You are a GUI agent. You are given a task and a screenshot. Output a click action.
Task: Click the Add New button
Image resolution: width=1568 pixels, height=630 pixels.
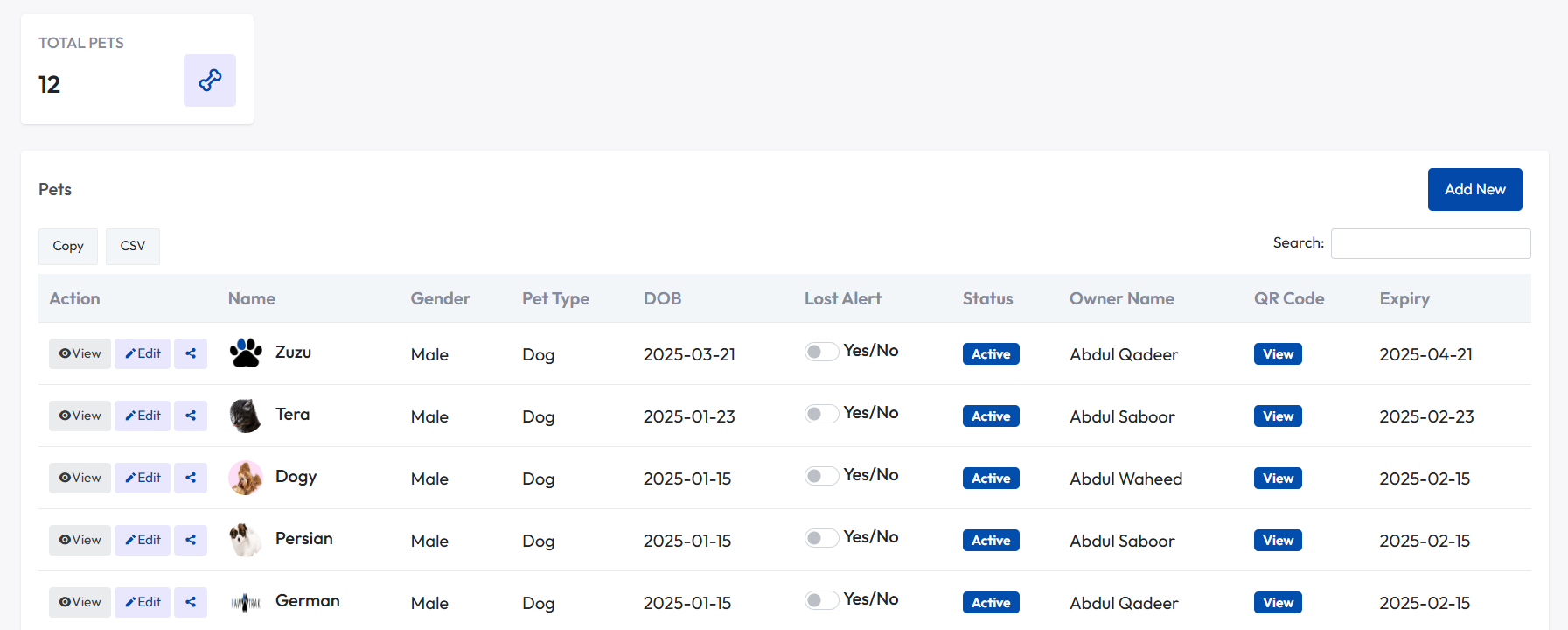pos(1474,189)
